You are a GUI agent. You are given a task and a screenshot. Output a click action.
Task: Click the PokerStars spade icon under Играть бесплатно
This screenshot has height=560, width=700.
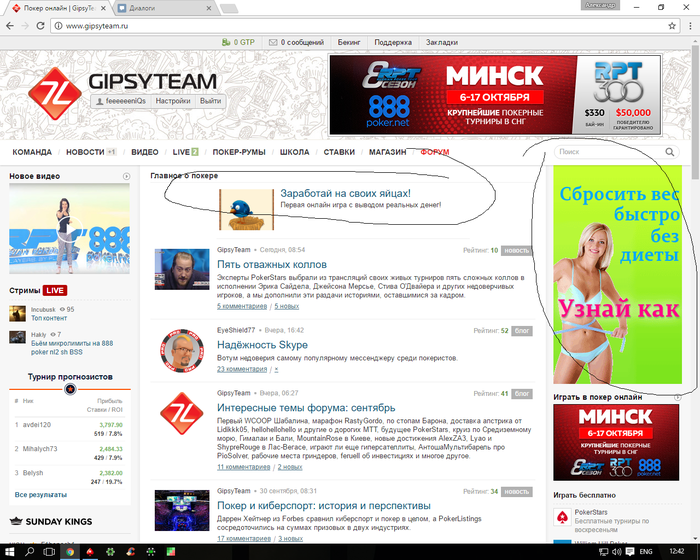tap(562, 517)
